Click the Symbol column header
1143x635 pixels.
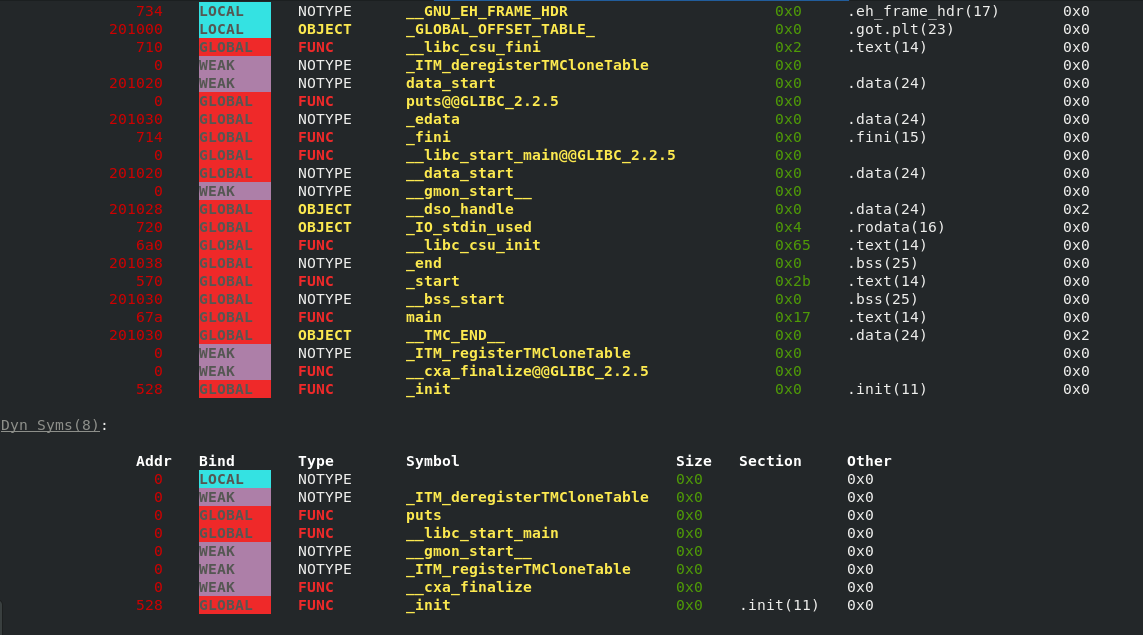point(432,461)
